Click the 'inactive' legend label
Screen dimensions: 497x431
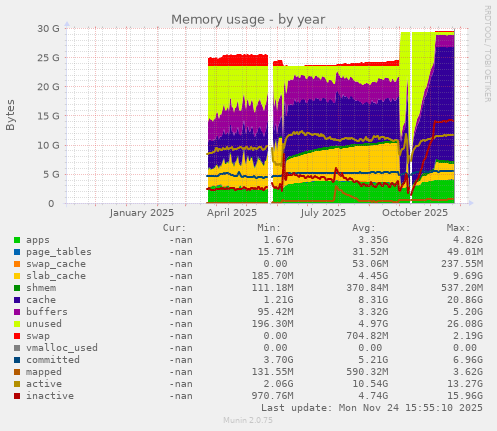50,396
